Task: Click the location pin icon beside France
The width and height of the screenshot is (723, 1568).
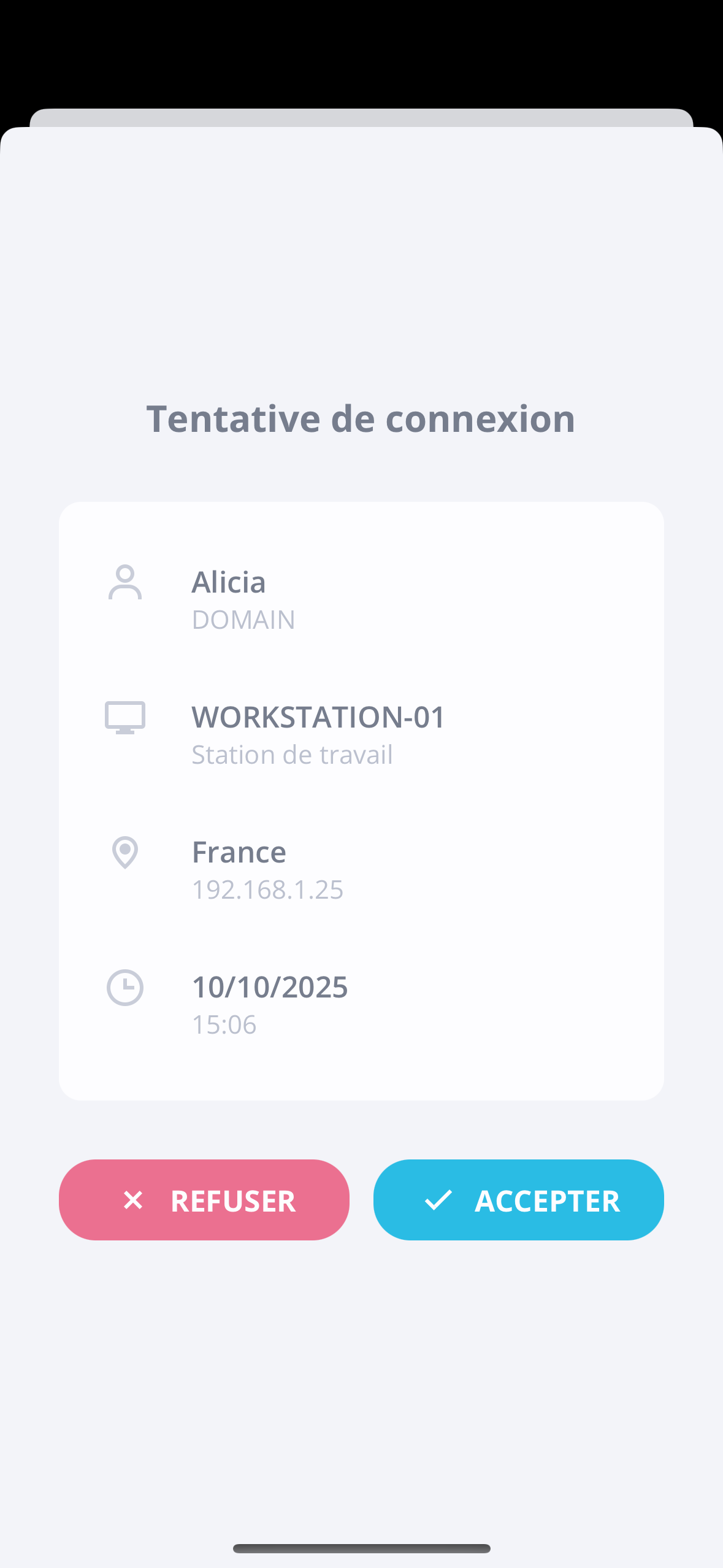Action: coord(125,853)
